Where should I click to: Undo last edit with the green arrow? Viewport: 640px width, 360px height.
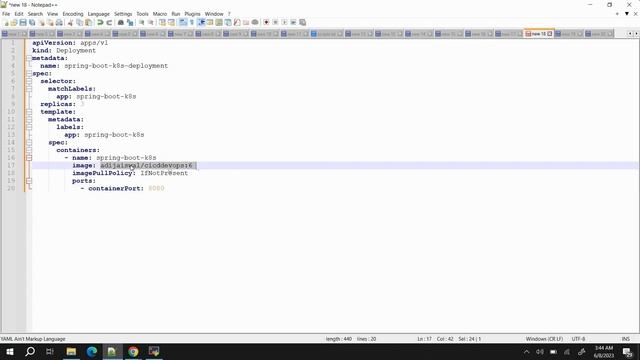click(100, 22)
